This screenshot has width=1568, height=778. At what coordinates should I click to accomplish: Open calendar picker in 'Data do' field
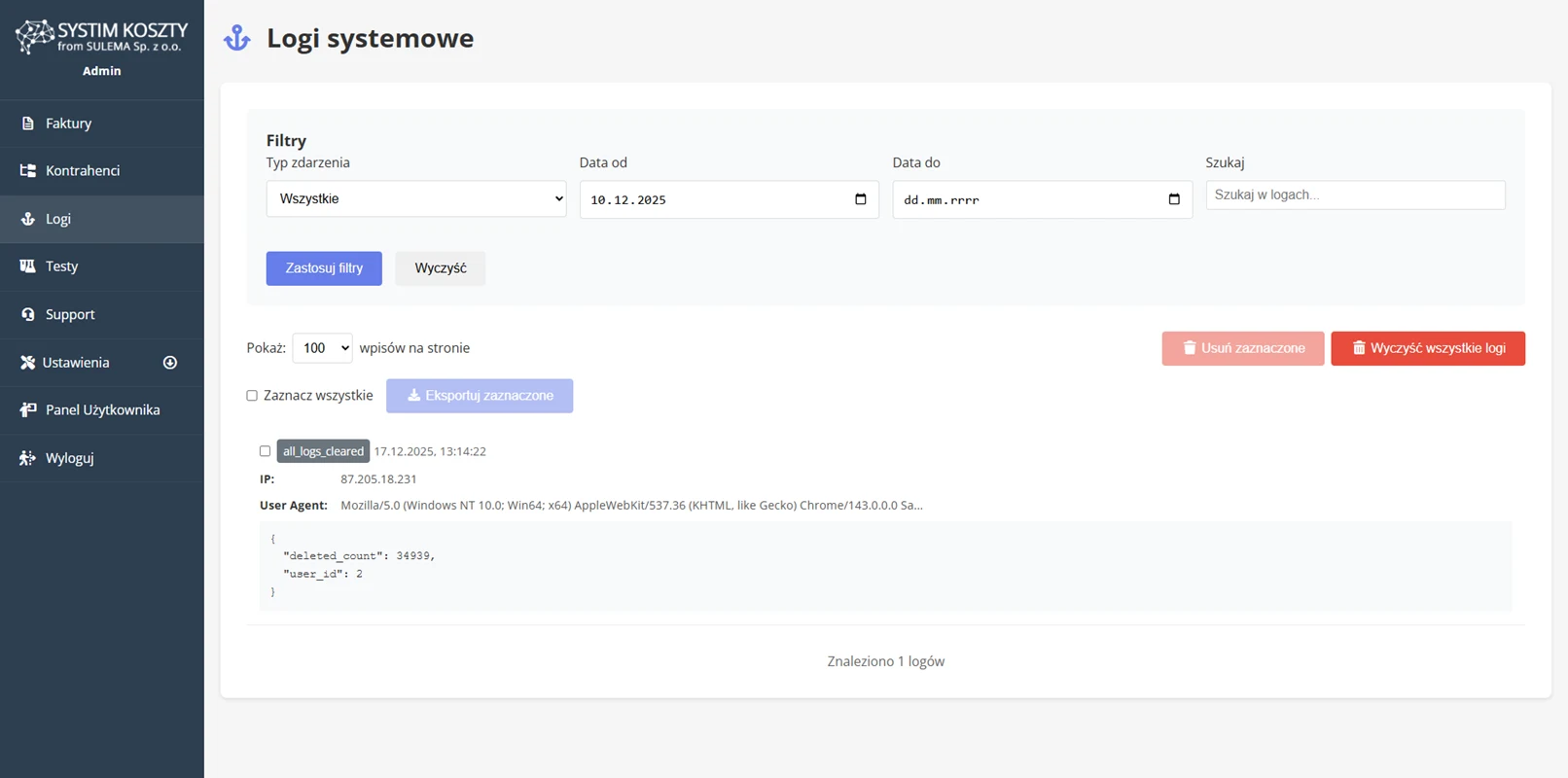pos(1173,199)
